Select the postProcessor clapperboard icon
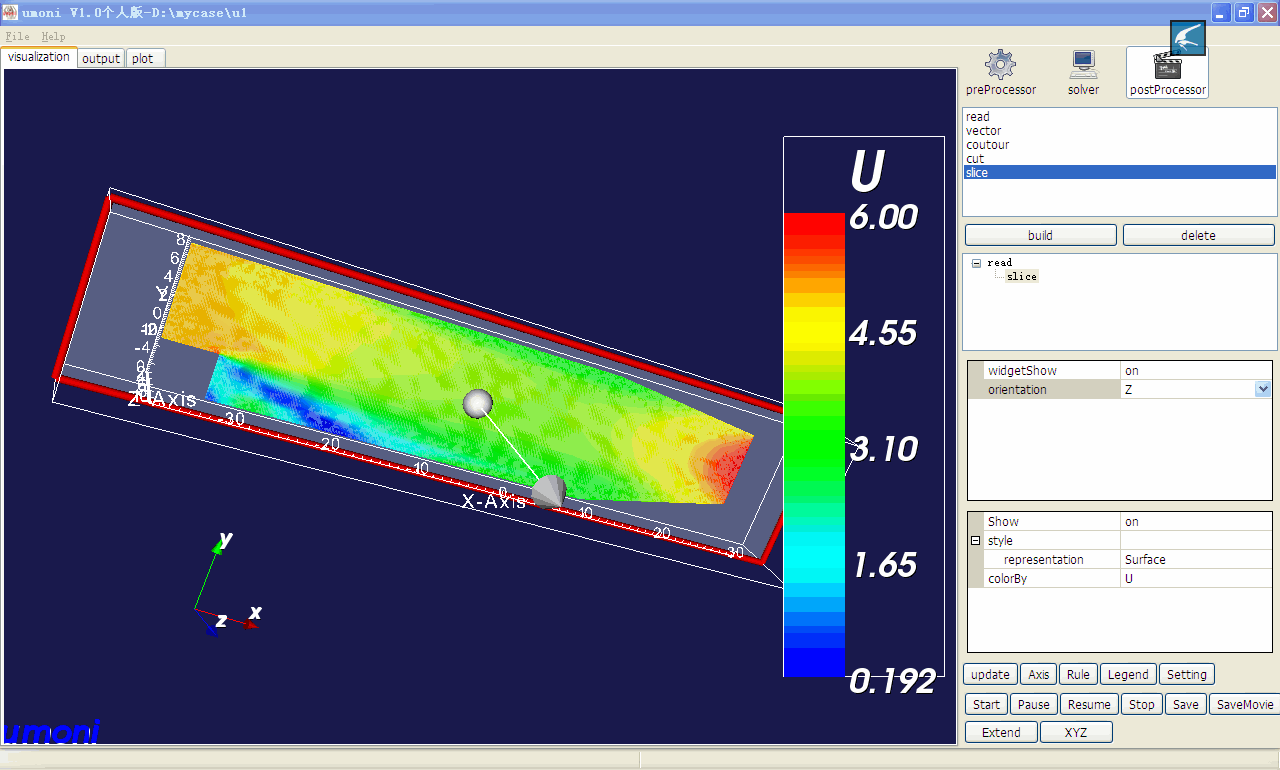The image size is (1280, 770). 1167,68
